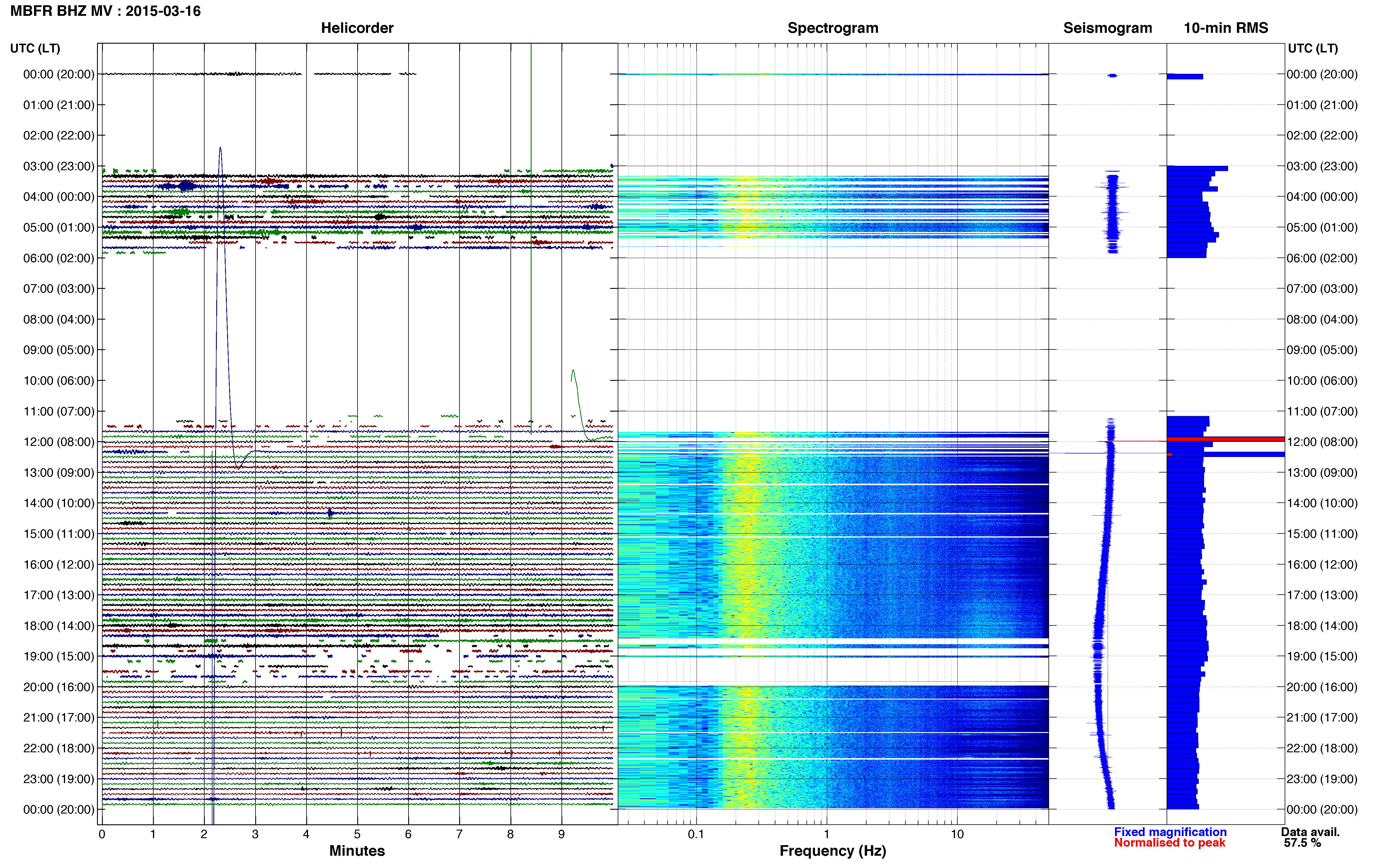Click right time label '04:00 (00:00)'
This screenshot has width=1389, height=868.
coord(1322,197)
